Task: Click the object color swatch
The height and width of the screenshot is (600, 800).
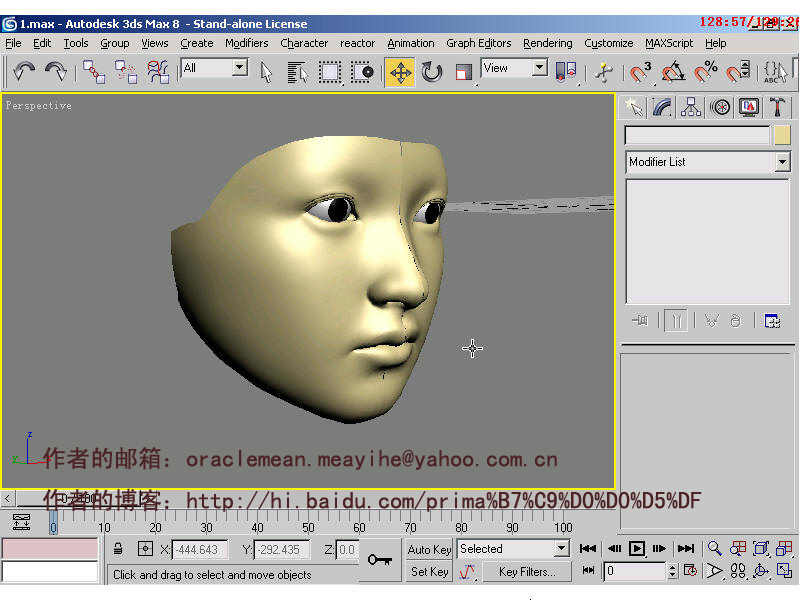Action: coord(782,136)
